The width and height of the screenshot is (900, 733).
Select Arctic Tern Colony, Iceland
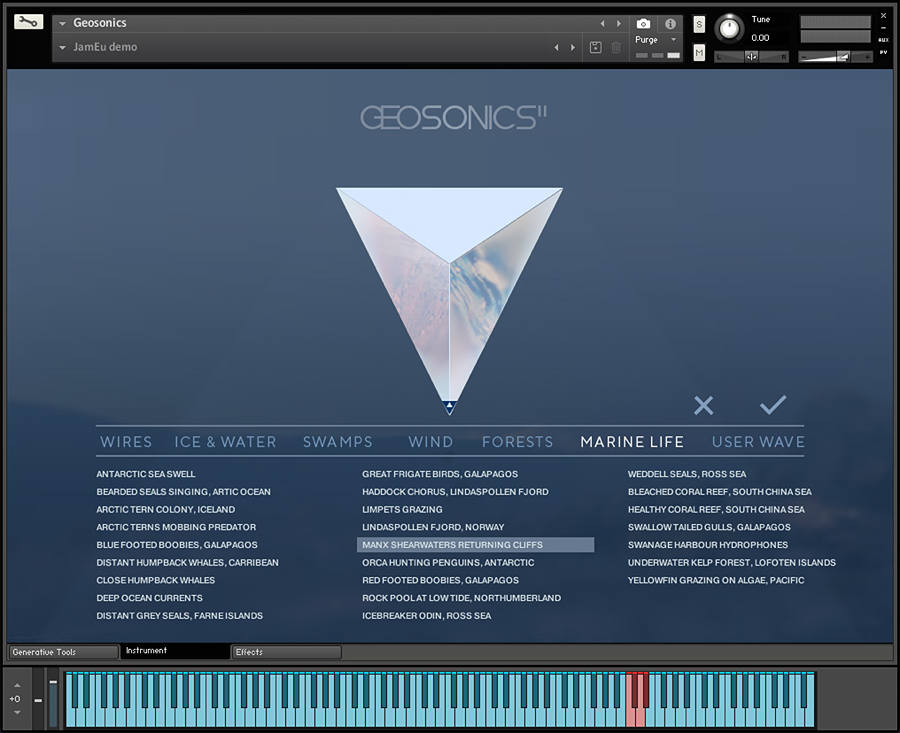point(166,510)
